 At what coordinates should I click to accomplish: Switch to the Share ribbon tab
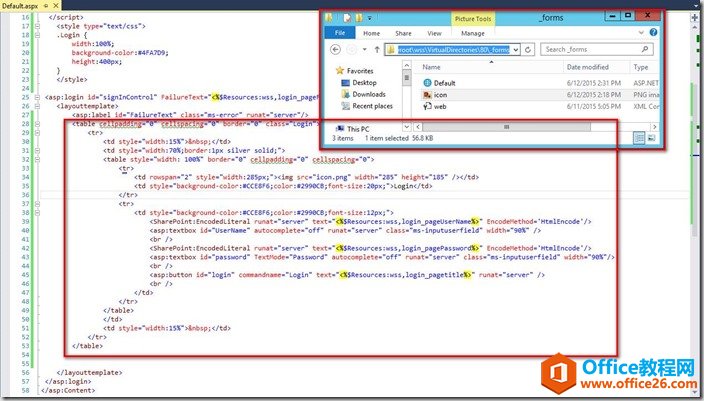point(403,33)
